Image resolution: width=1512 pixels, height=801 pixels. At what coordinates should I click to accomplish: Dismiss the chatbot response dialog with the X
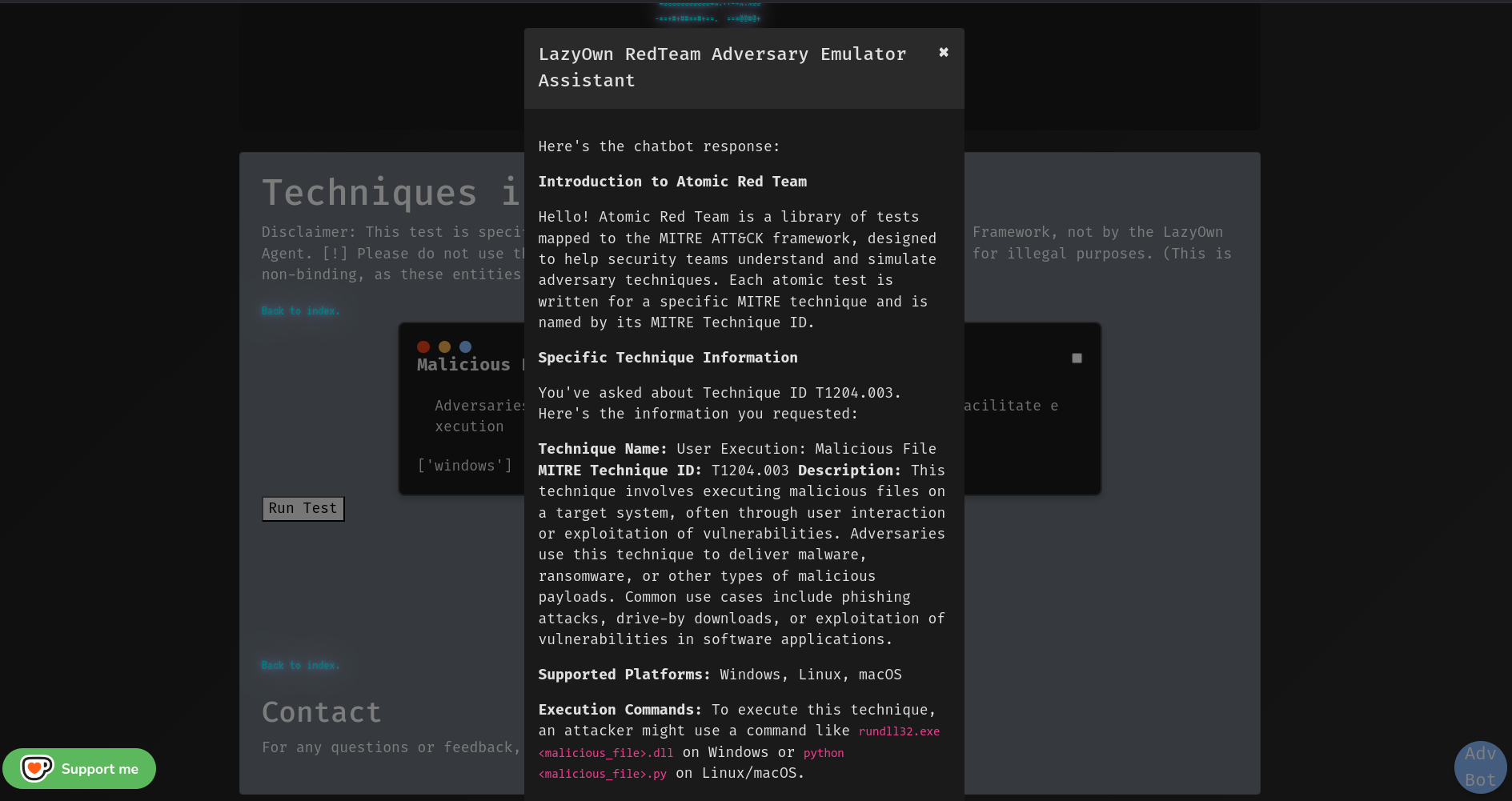pos(943,52)
